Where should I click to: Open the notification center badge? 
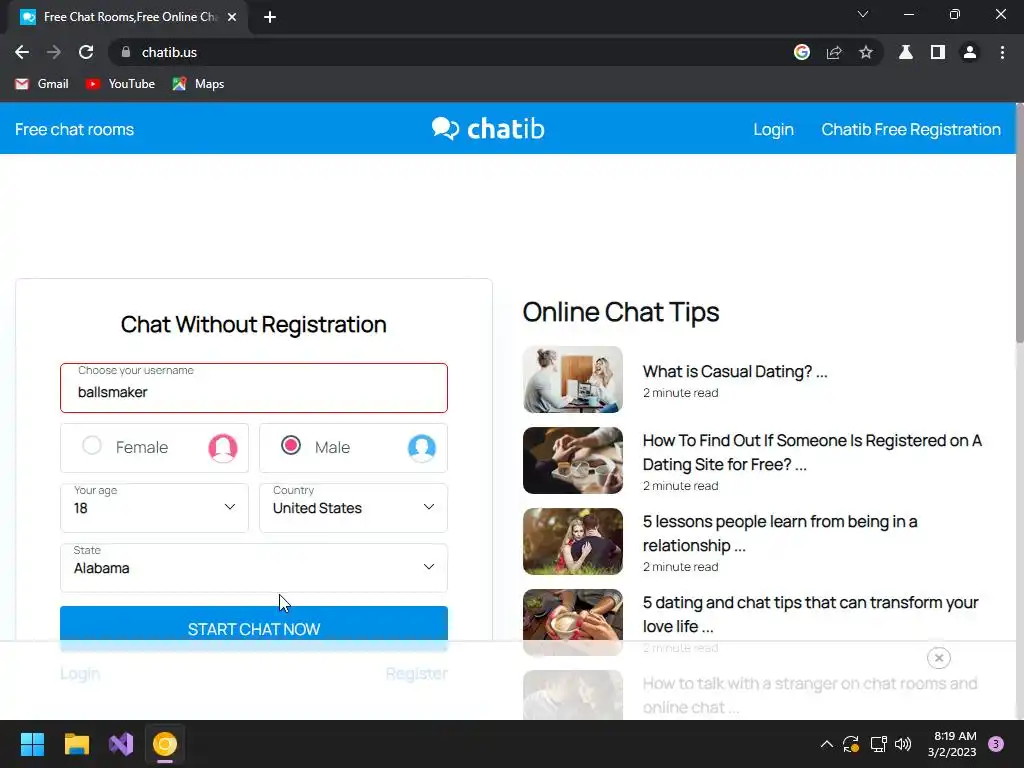coord(996,744)
